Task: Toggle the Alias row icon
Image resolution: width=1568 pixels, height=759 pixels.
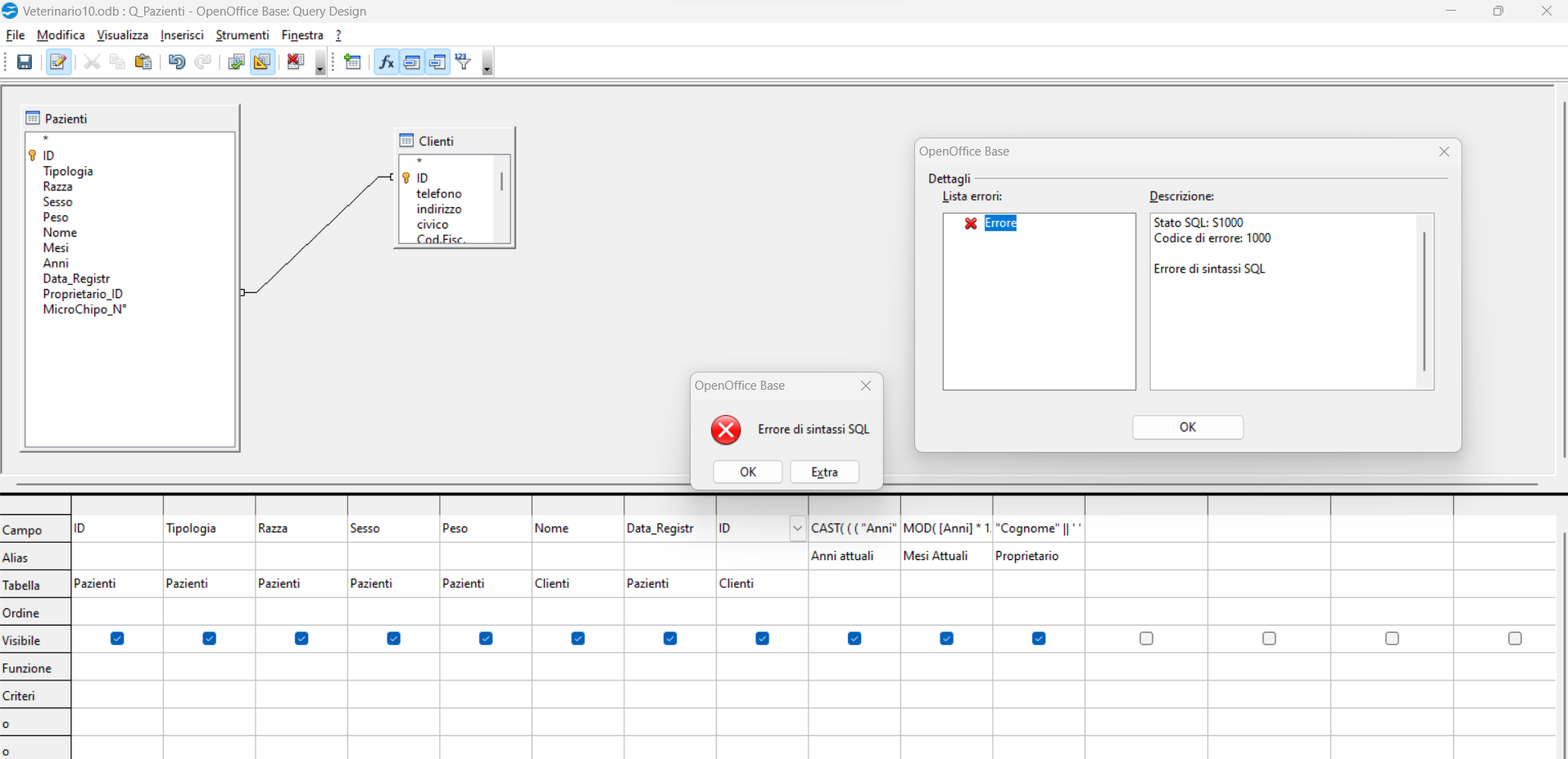Action: (437, 62)
